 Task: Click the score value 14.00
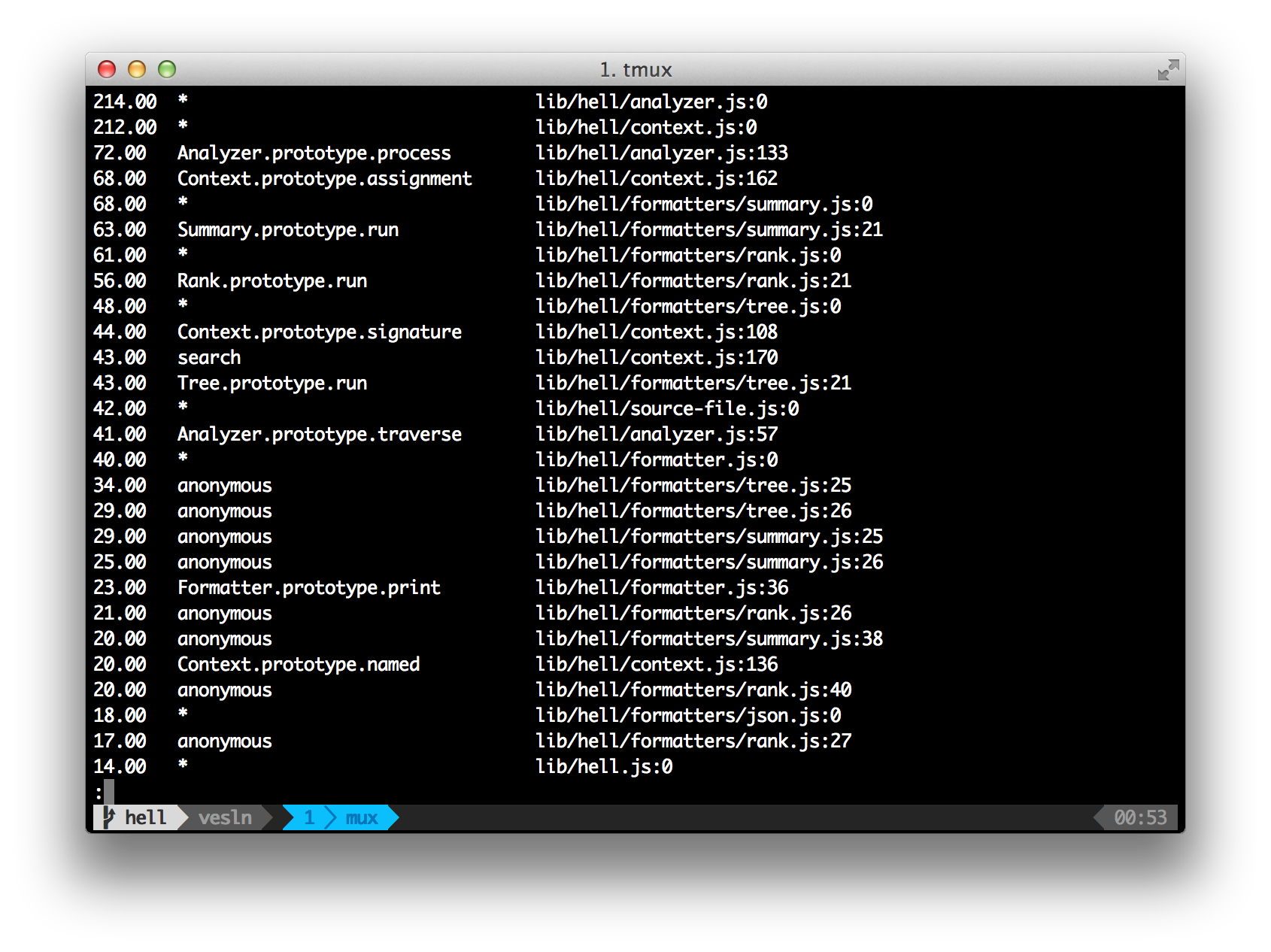(120, 766)
